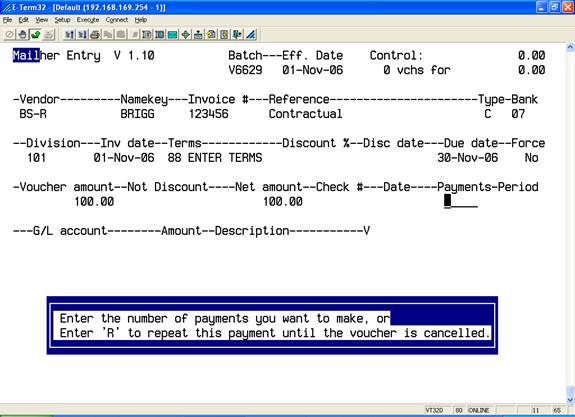Screen dimensions: 575x417
Task: Click the net amount '100.00'
Action: tap(283, 201)
